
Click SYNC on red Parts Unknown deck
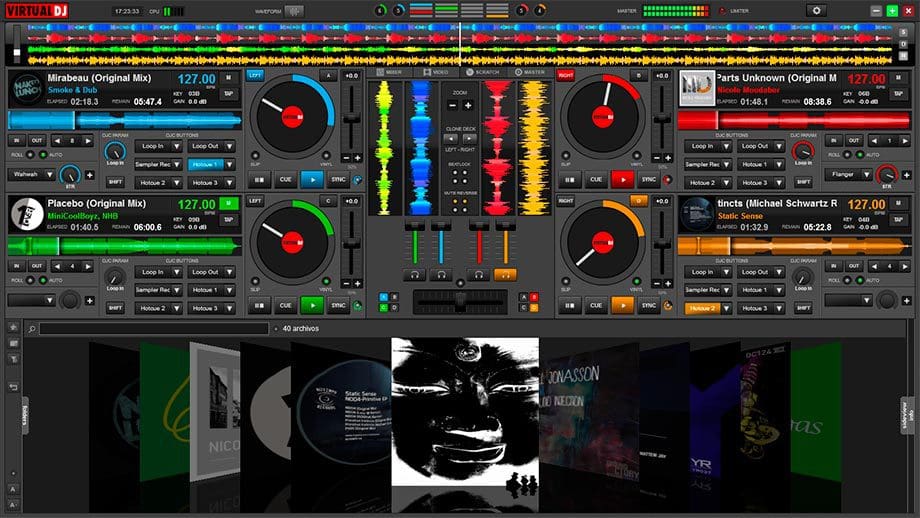(648, 180)
